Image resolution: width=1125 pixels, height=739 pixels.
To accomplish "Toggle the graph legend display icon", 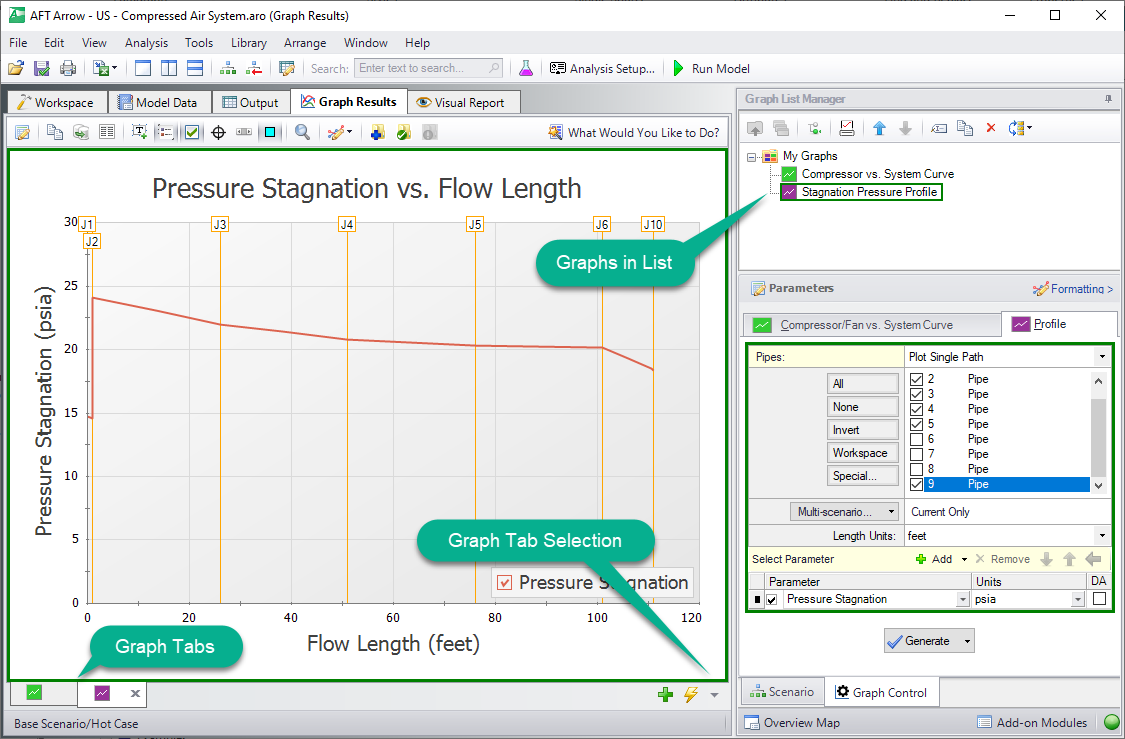I will 166,132.
